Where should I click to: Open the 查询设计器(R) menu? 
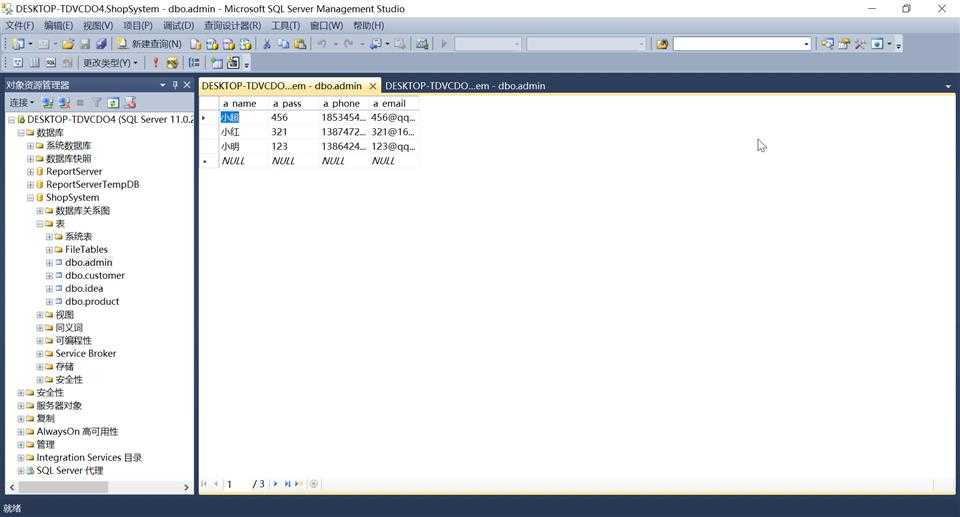click(x=233, y=26)
